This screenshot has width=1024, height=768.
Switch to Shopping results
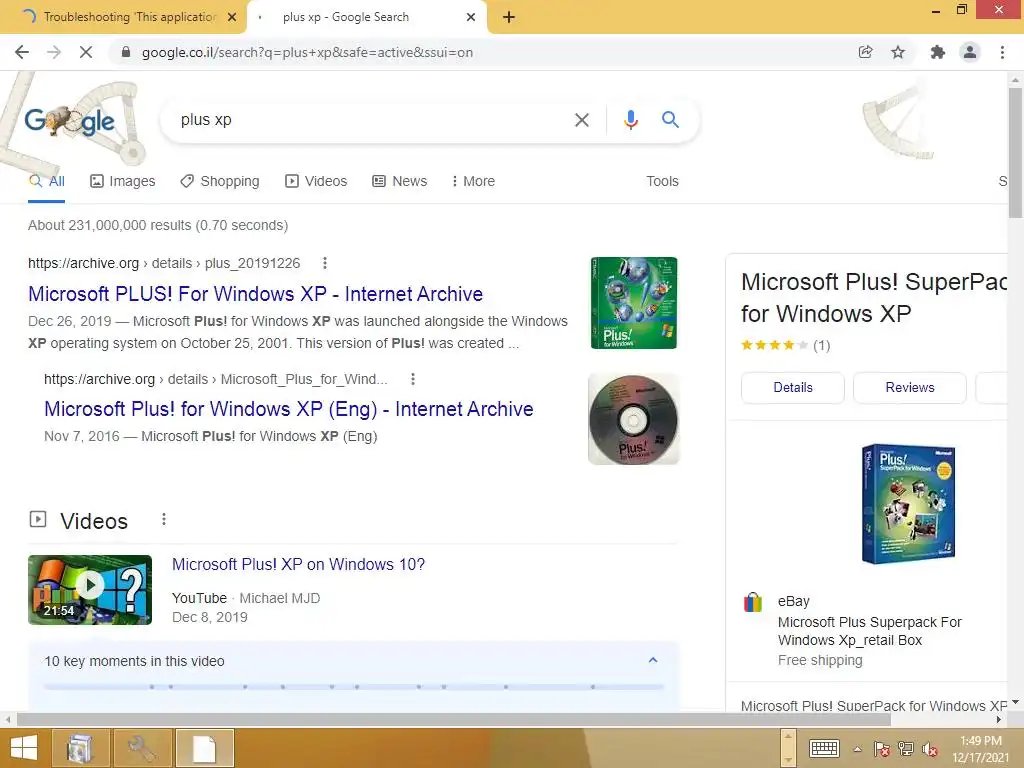click(x=220, y=181)
